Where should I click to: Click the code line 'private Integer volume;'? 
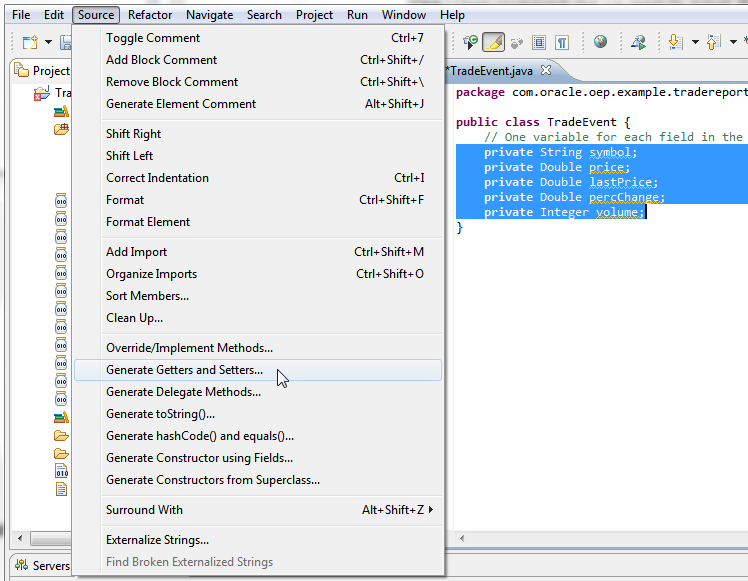tap(564, 212)
